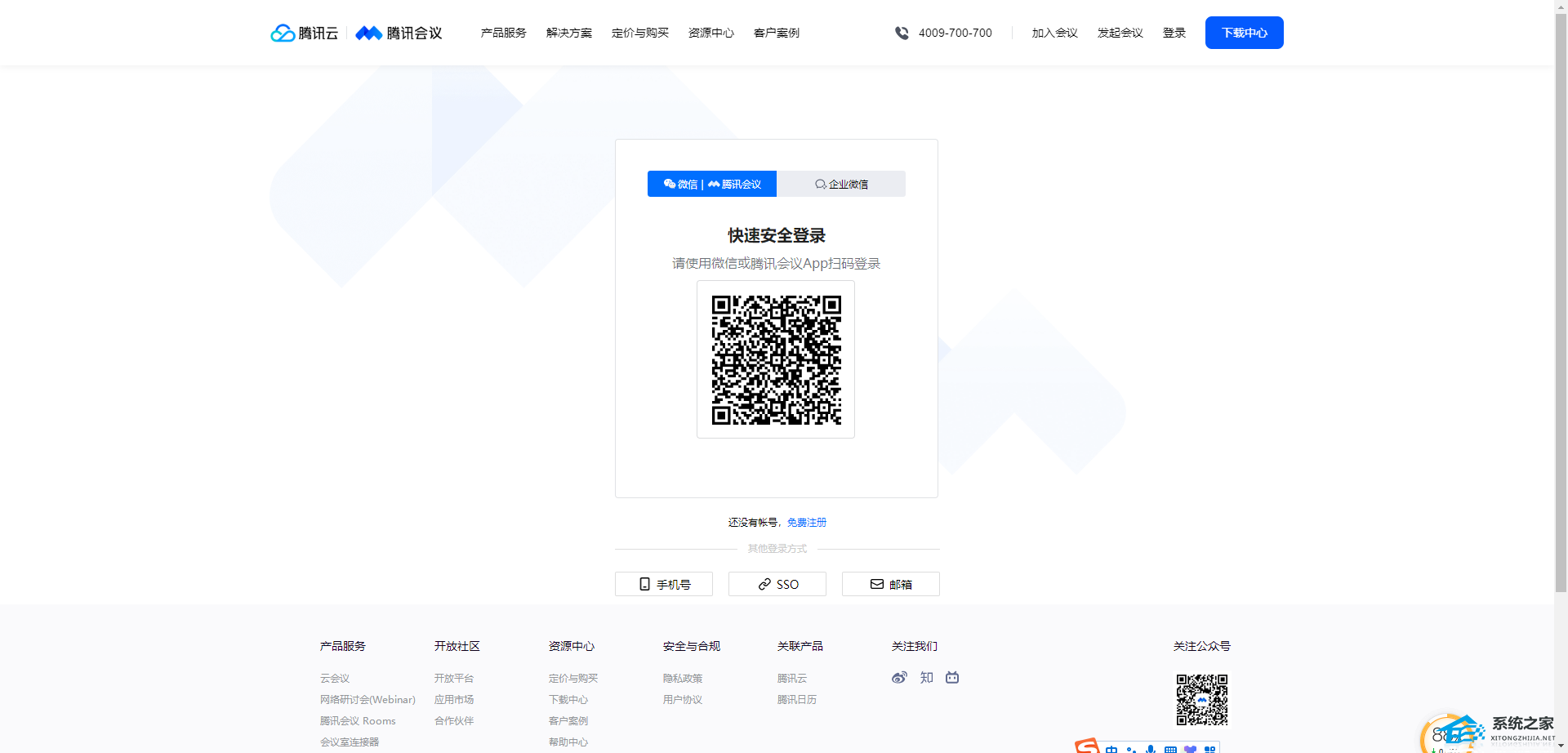Click the Sogou input method S logo

[x=1087, y=746]
